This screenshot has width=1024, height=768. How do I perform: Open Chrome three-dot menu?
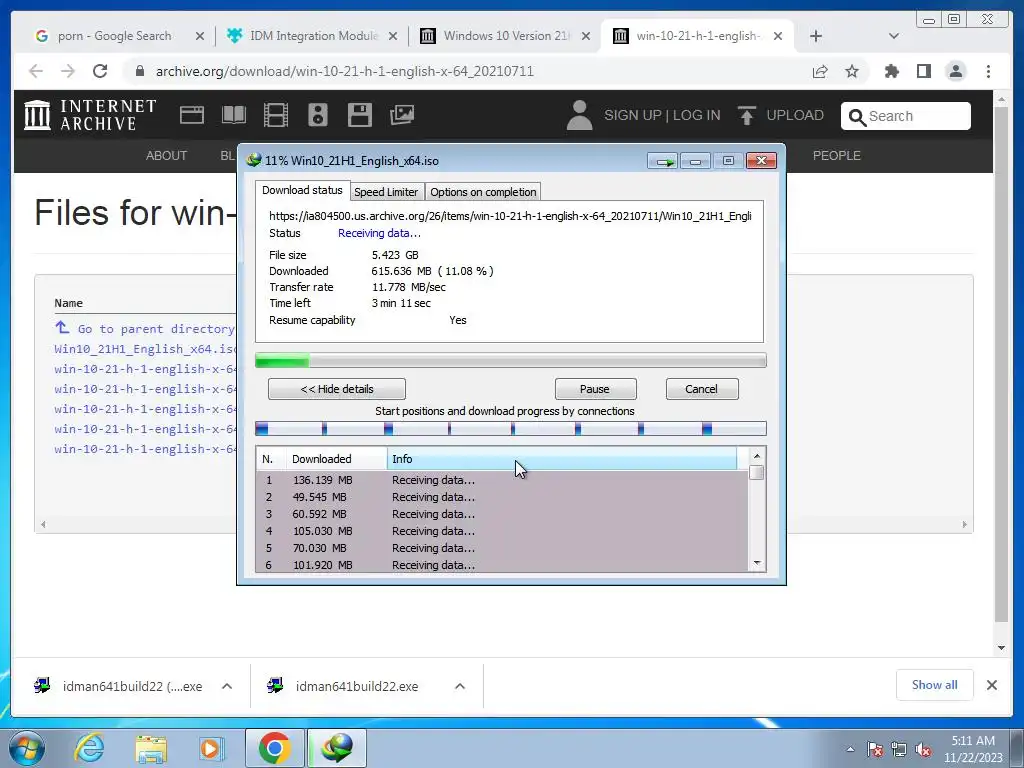[988, 71]
